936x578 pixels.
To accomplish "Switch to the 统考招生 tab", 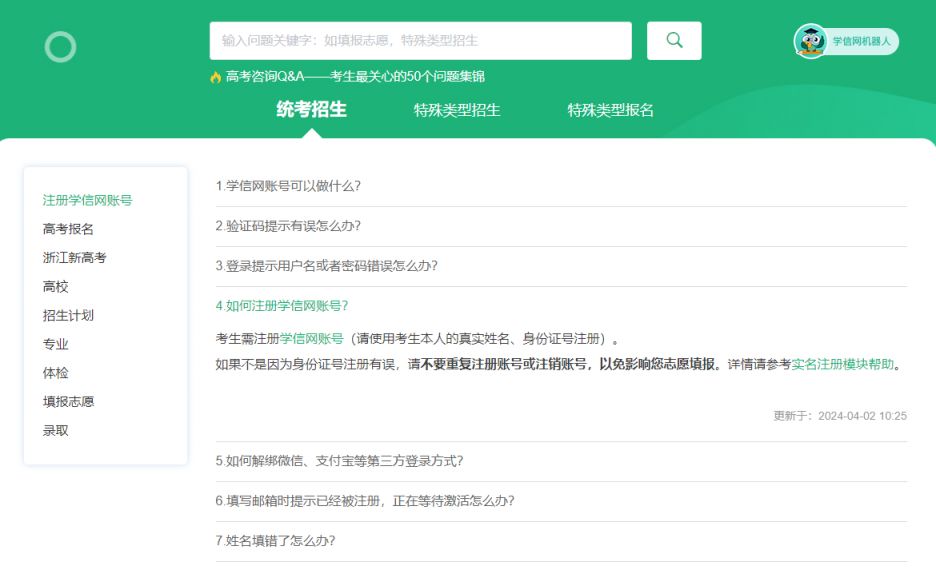I will coord(311,110).
